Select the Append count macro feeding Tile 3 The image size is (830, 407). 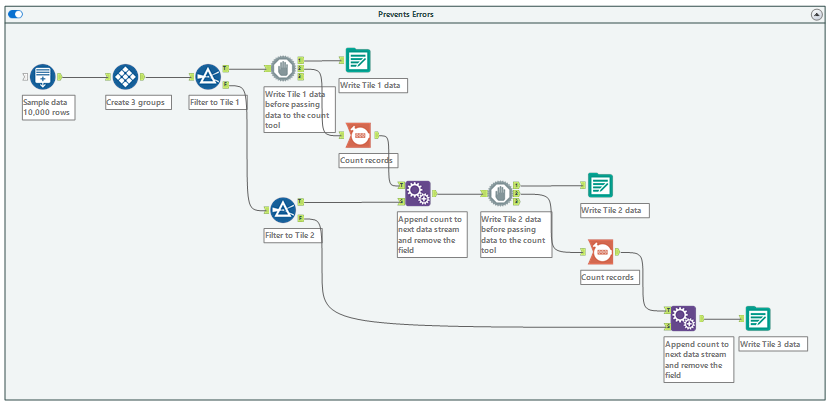point(683,319)
